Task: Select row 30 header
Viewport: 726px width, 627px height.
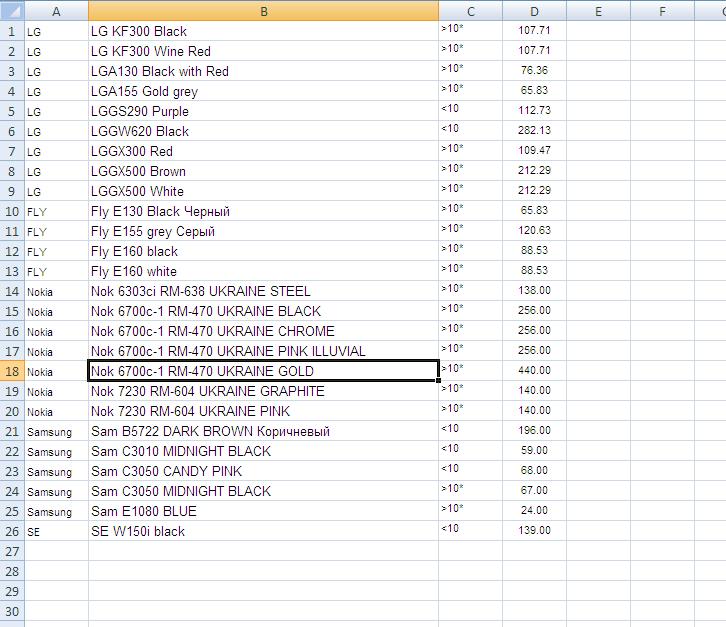Action: point(12,611)
